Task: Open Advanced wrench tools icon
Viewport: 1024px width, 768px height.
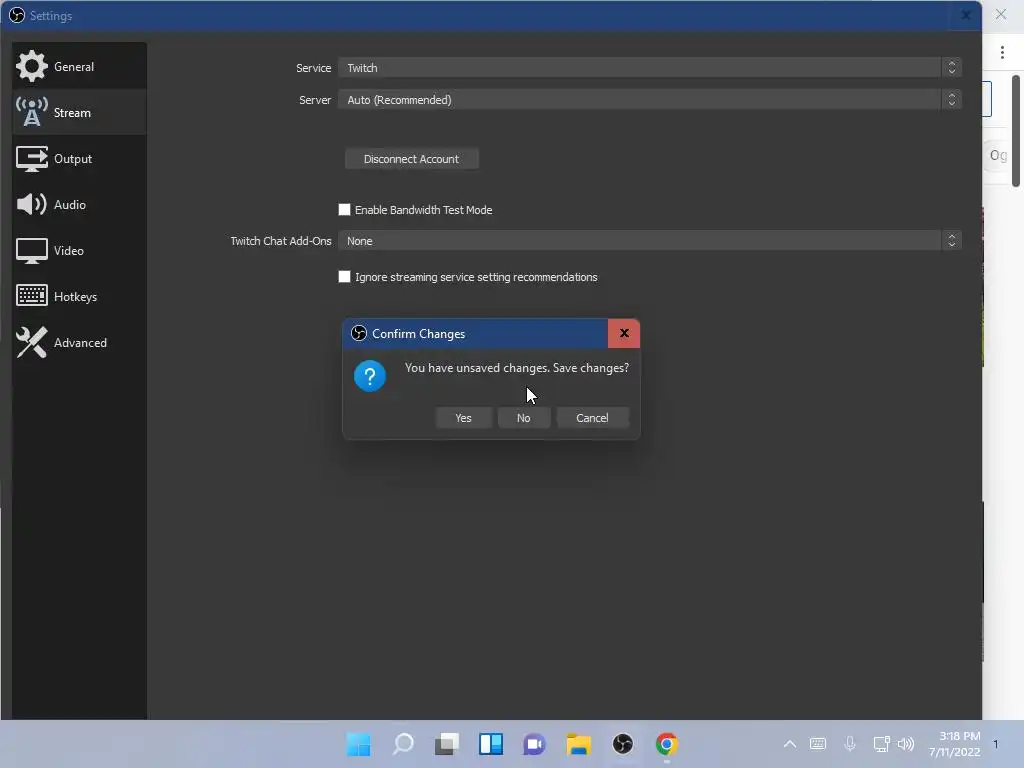Action: [31, 342]
